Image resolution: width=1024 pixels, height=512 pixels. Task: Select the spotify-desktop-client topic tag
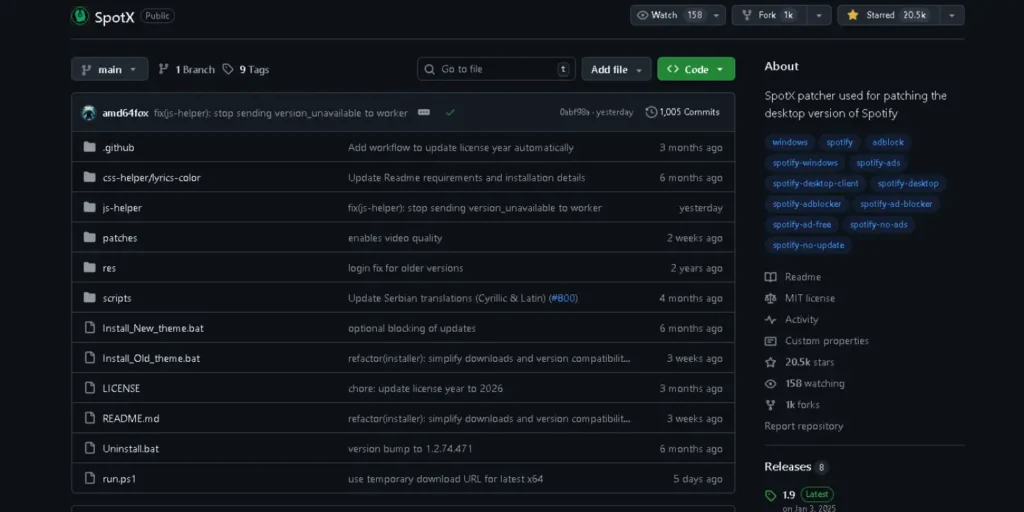click(816, 184)
